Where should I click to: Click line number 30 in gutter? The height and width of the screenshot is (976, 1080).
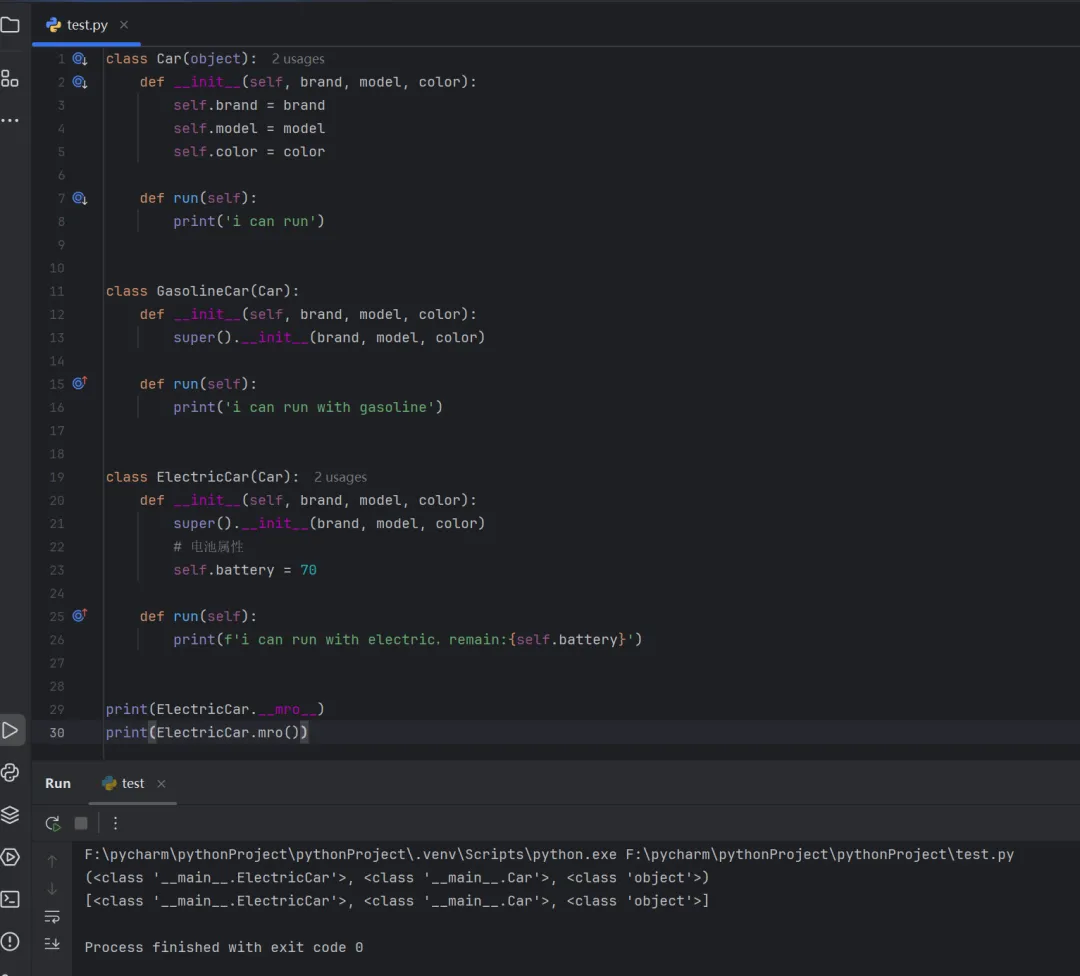click(57, 733)
